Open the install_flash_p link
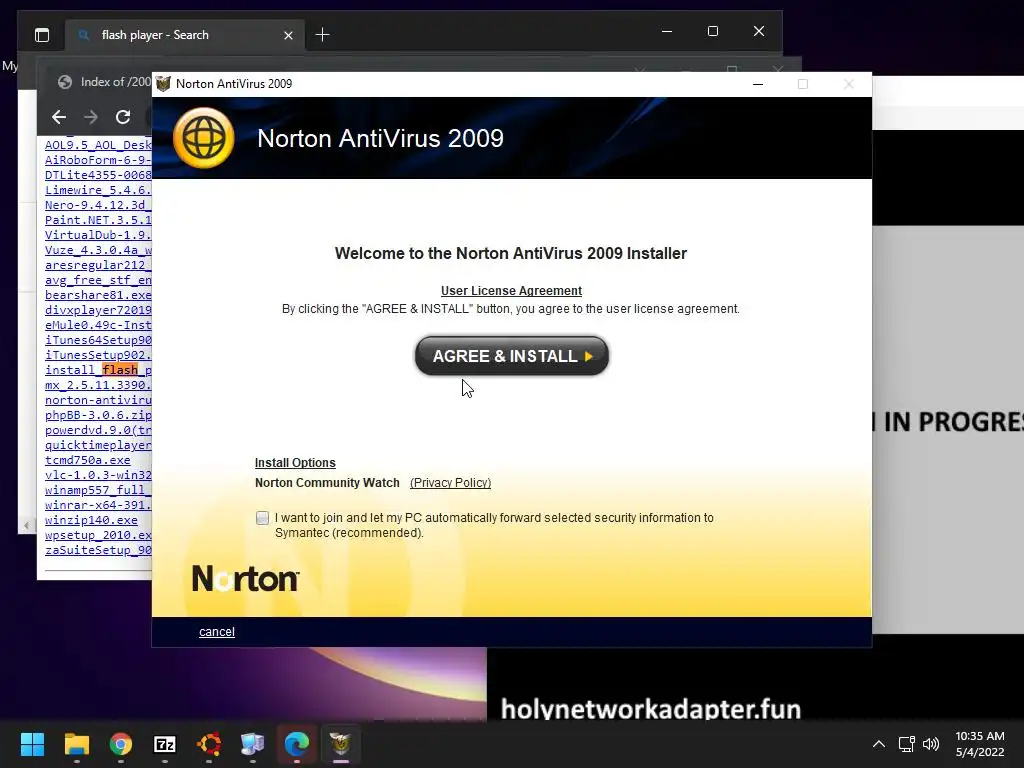Image resolution: width=1024 pixels, height=768 pixels. click(98, 370)
